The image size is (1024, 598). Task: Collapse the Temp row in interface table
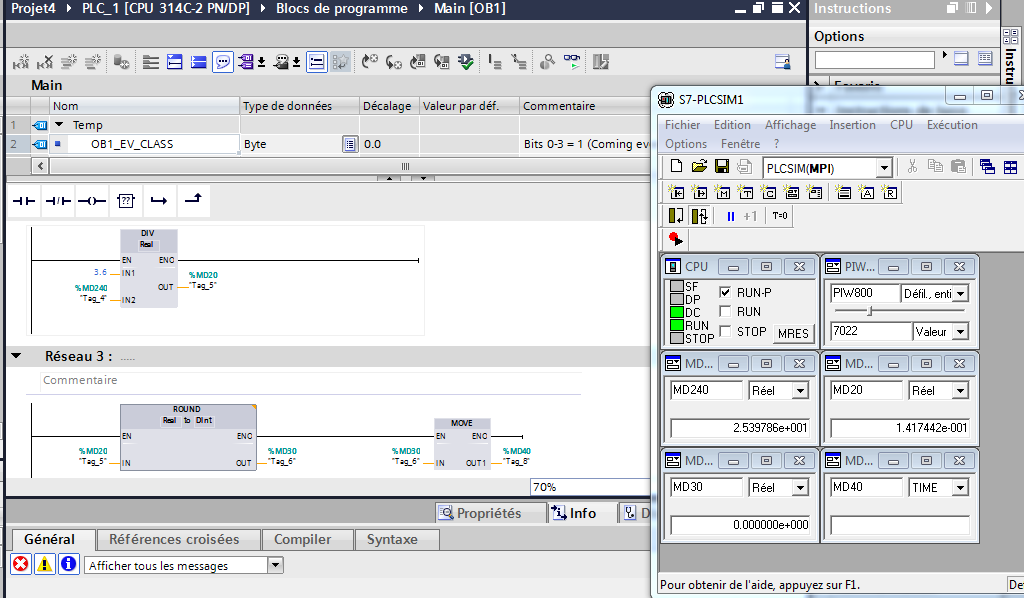(x=59, y=125)
